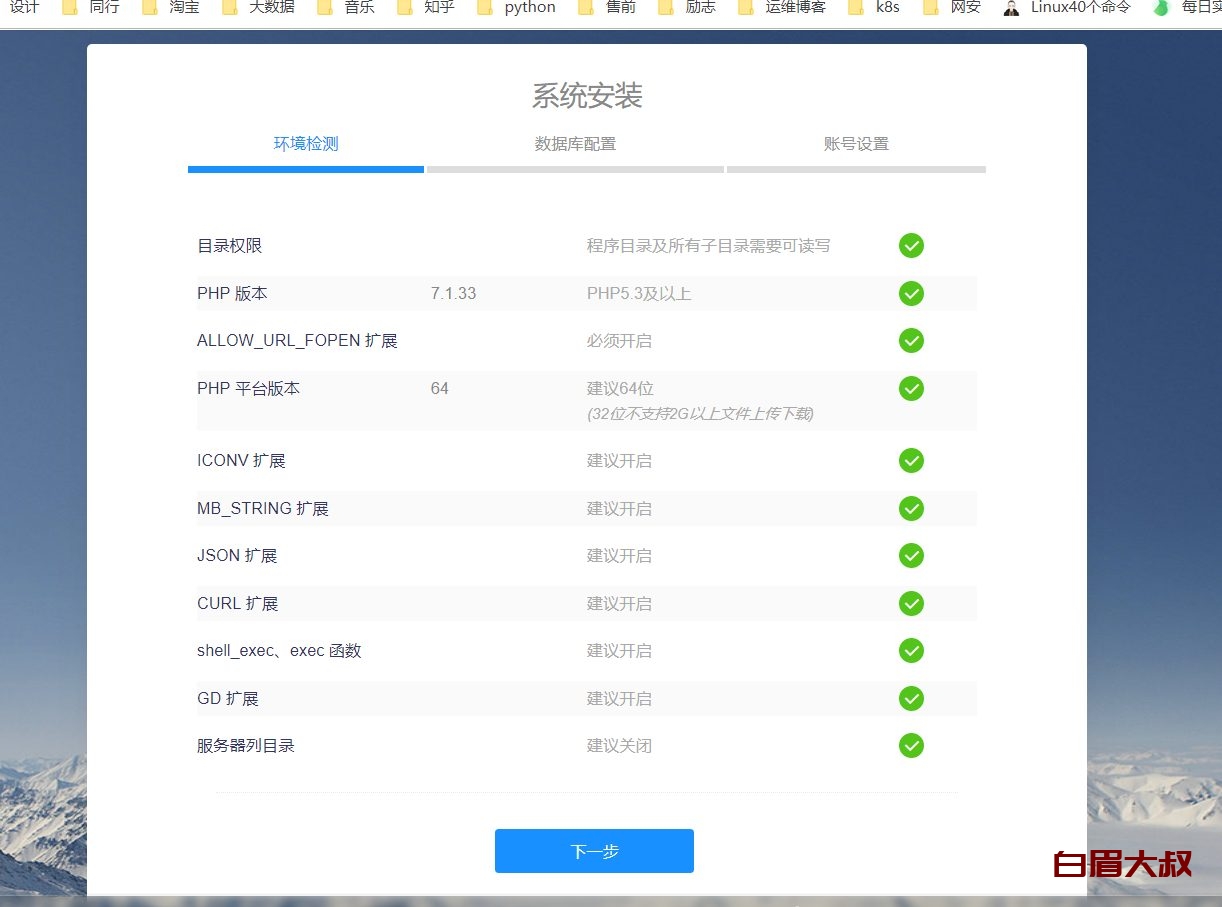Click the text PHP5.3及以上

pos(639,294)
